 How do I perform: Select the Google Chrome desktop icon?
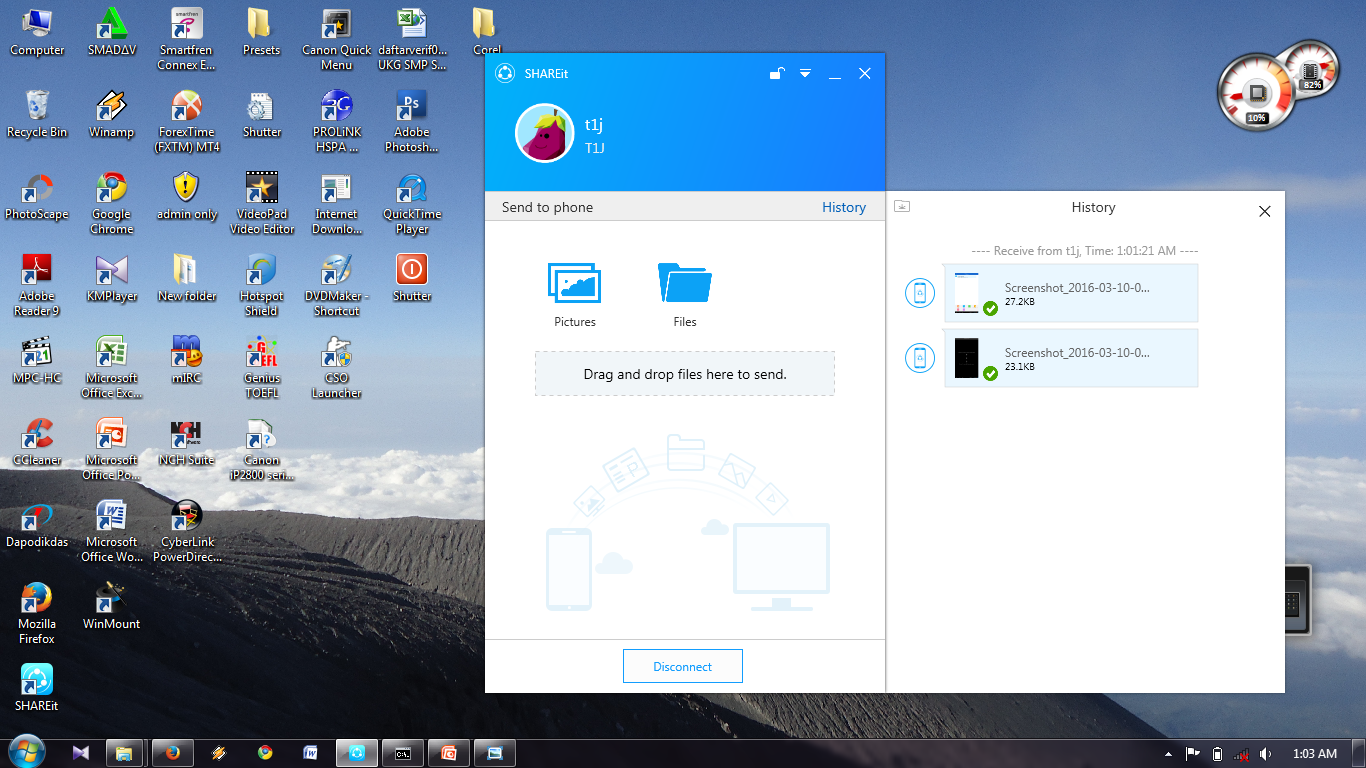click(112, 203)
